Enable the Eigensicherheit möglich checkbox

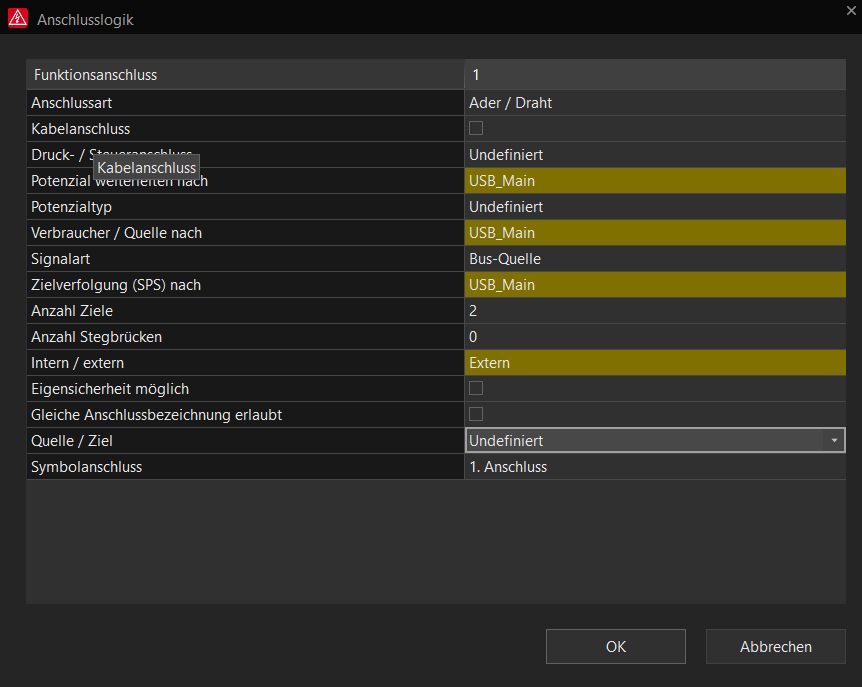pos(476,388)
